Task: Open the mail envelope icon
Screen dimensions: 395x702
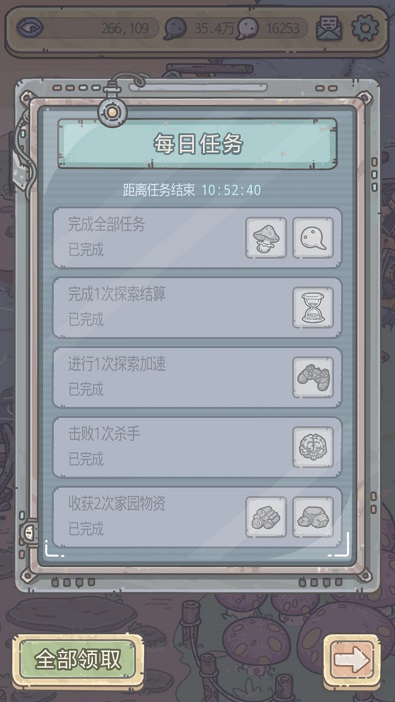Action: 329,28
